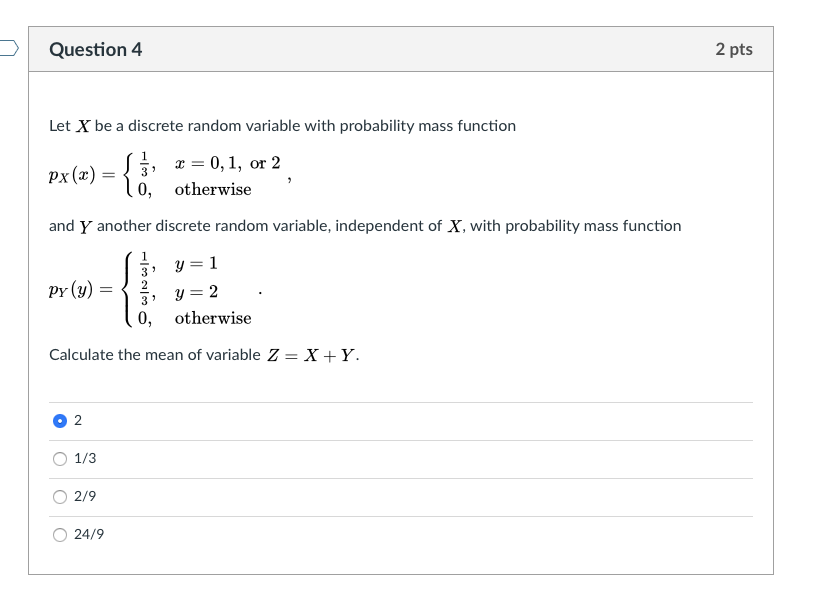Click the label text "2" beside its radio
This screenshot has height=606, width=839.
79,421
